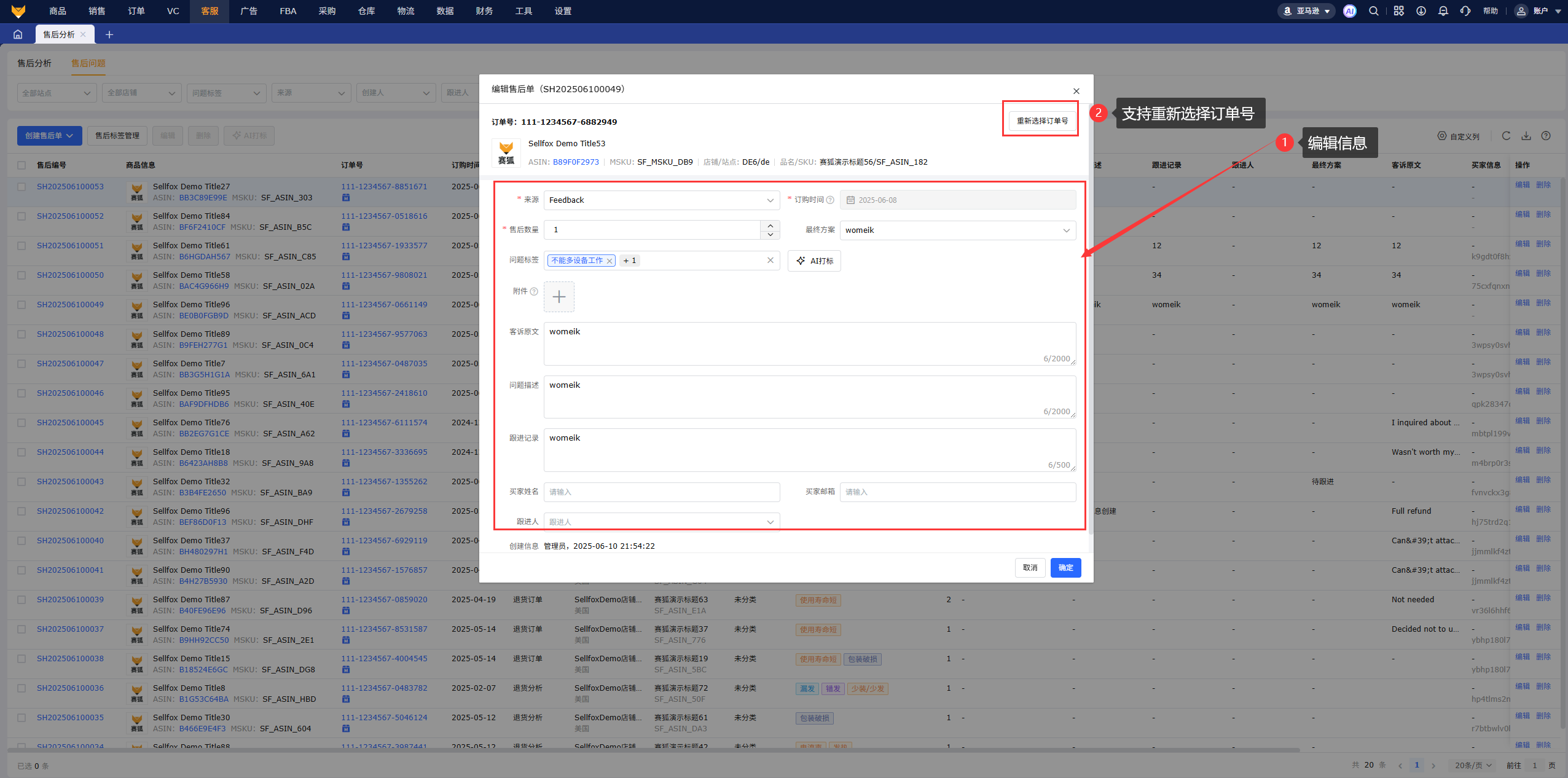
Task: Click the AI assistant icon in top bar
Action: tap(1349, 11)
